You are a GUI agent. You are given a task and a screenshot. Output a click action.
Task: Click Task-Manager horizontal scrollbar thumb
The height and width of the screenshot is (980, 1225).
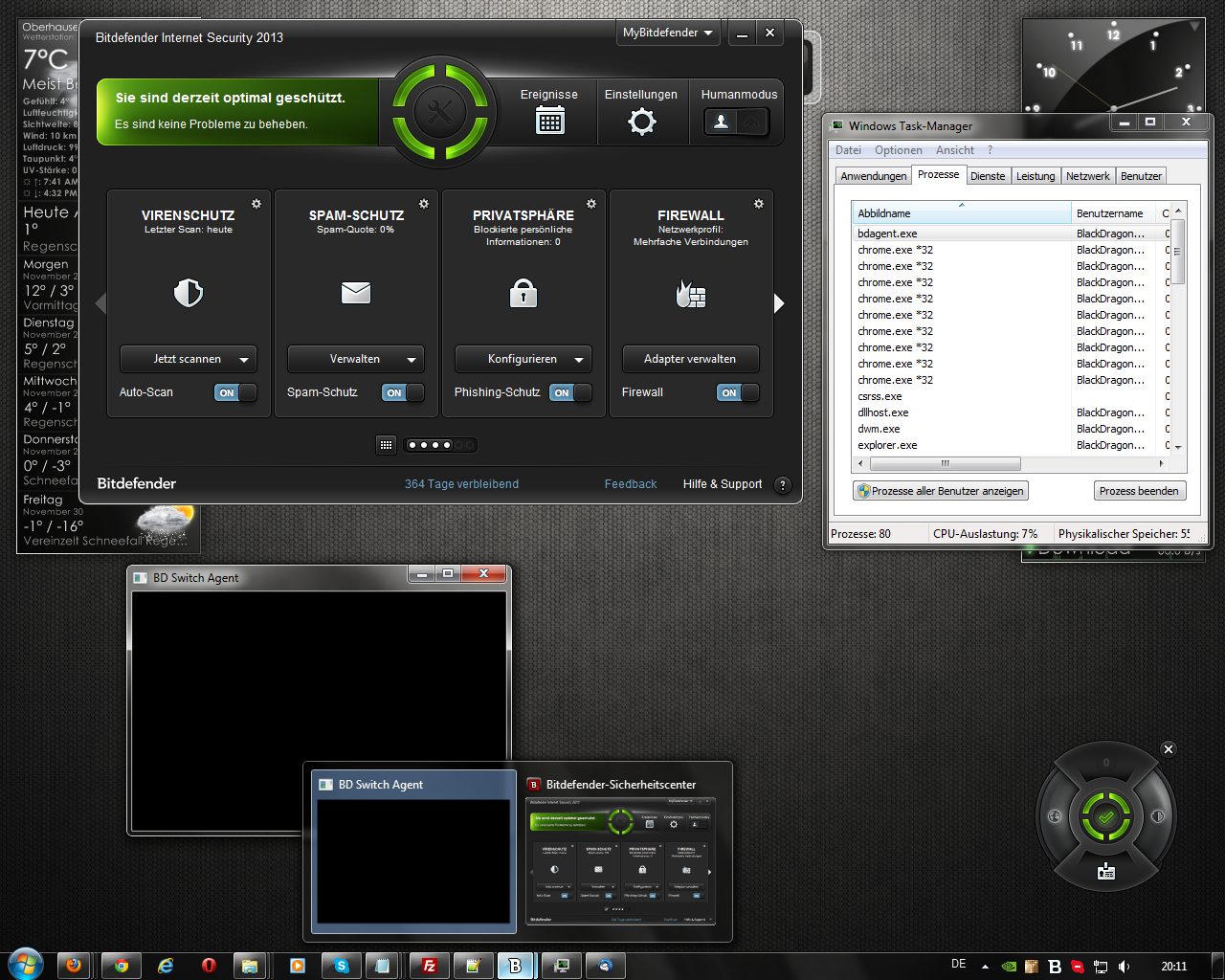945,463
